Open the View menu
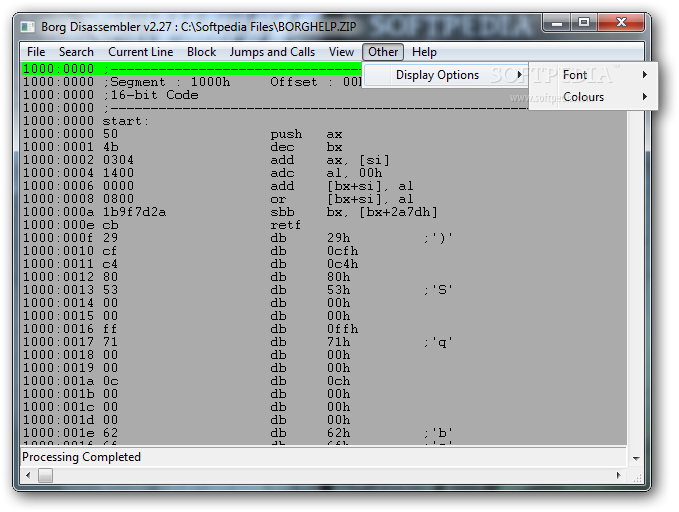679x512 pixels. [x=341, y=52]
